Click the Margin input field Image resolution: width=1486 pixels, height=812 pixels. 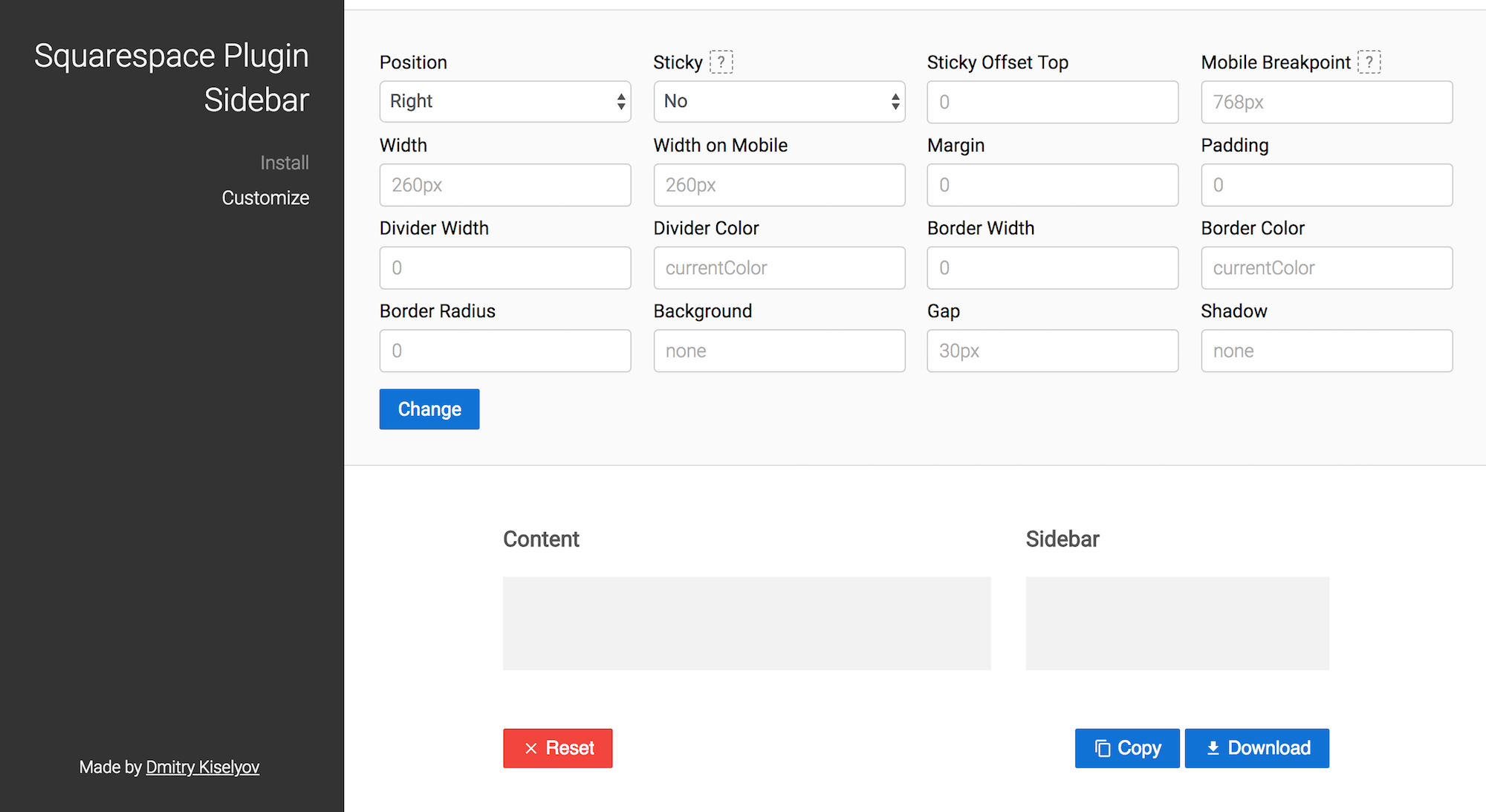pyautogui.click(x=1053, y=185)
